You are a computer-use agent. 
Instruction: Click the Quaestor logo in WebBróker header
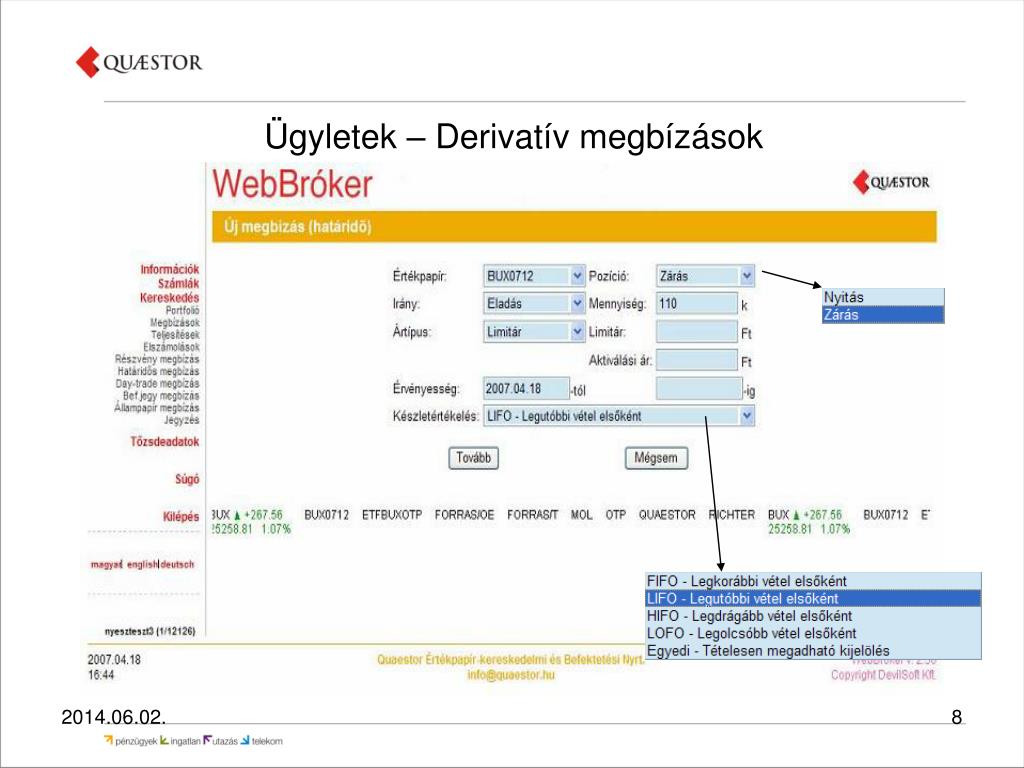(x=891, y=182)
